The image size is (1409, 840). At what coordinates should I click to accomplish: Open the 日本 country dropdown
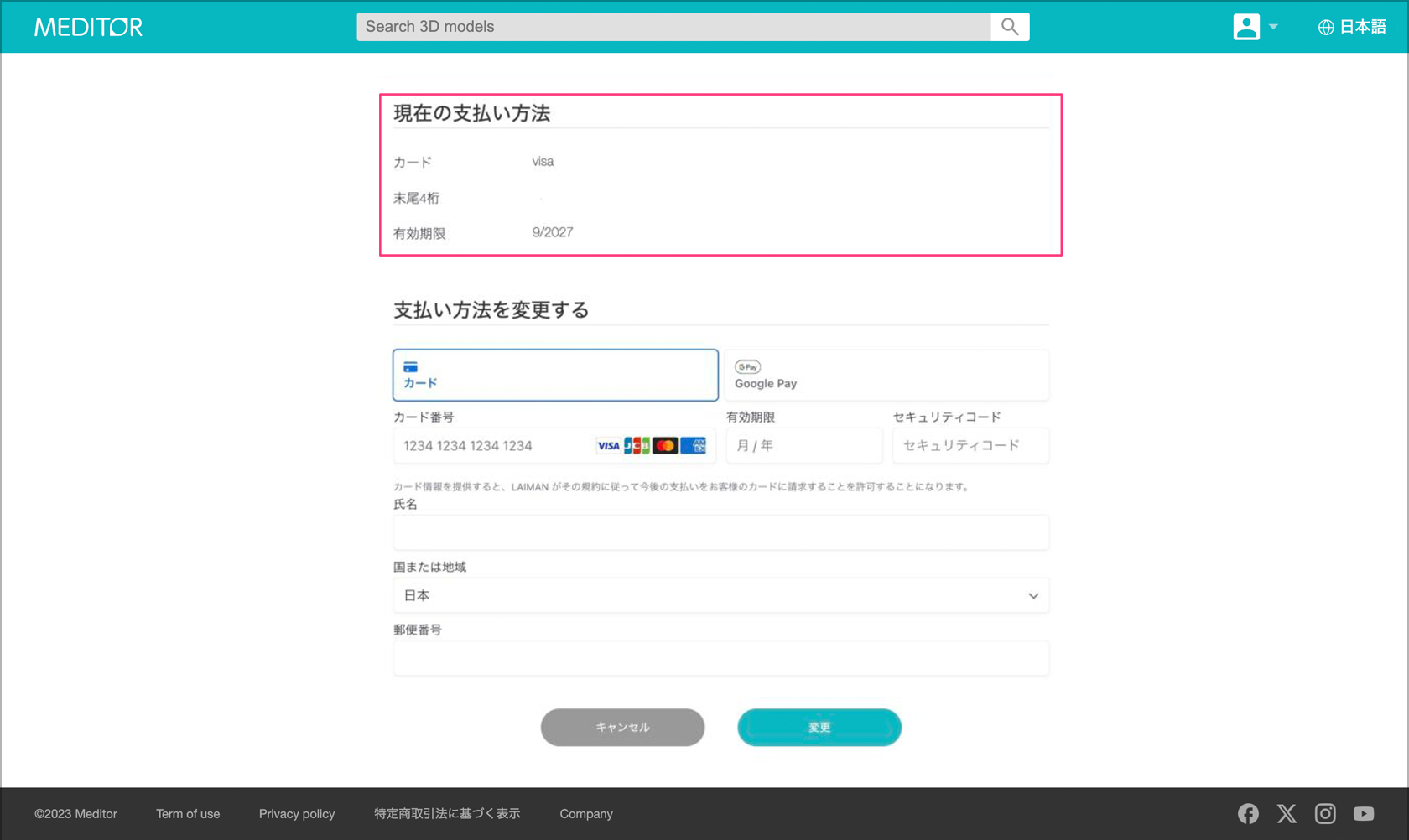tap(720, 595)
